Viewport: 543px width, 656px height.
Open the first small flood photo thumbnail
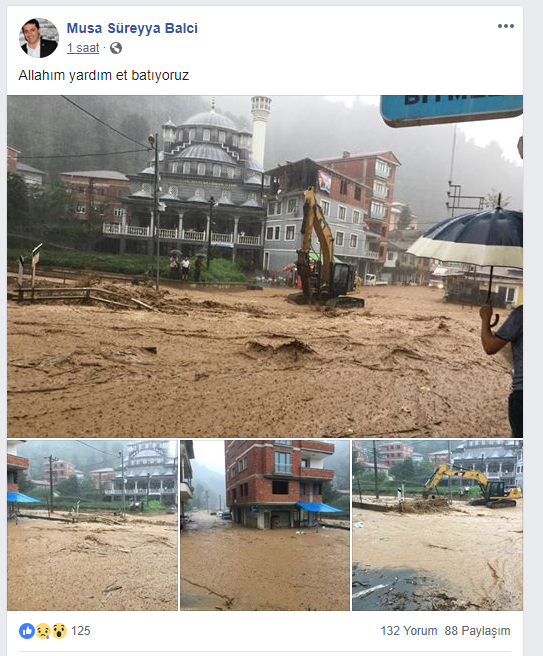tap(92, 525)
